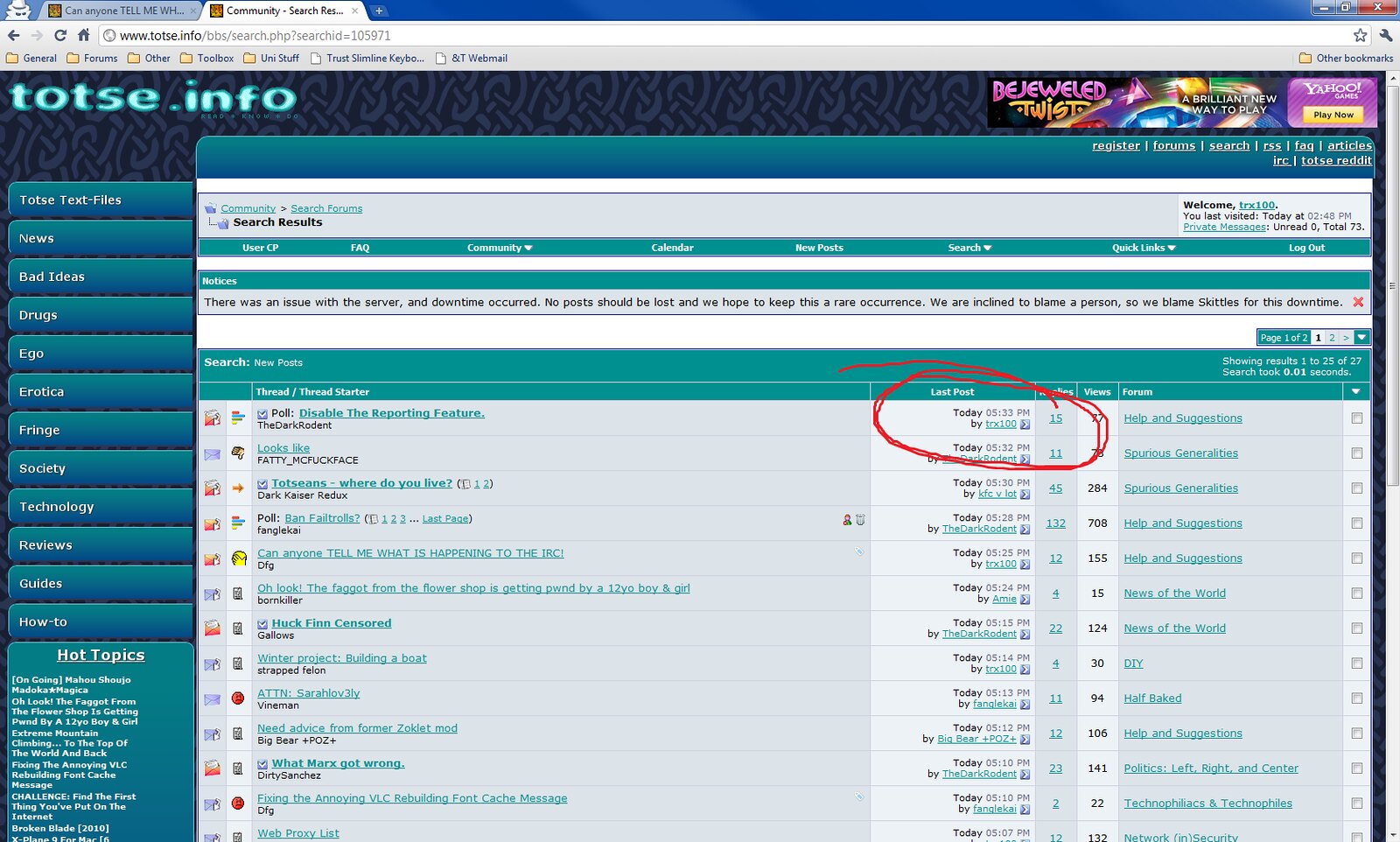Click the browser forward arrow

pos(37,35)
